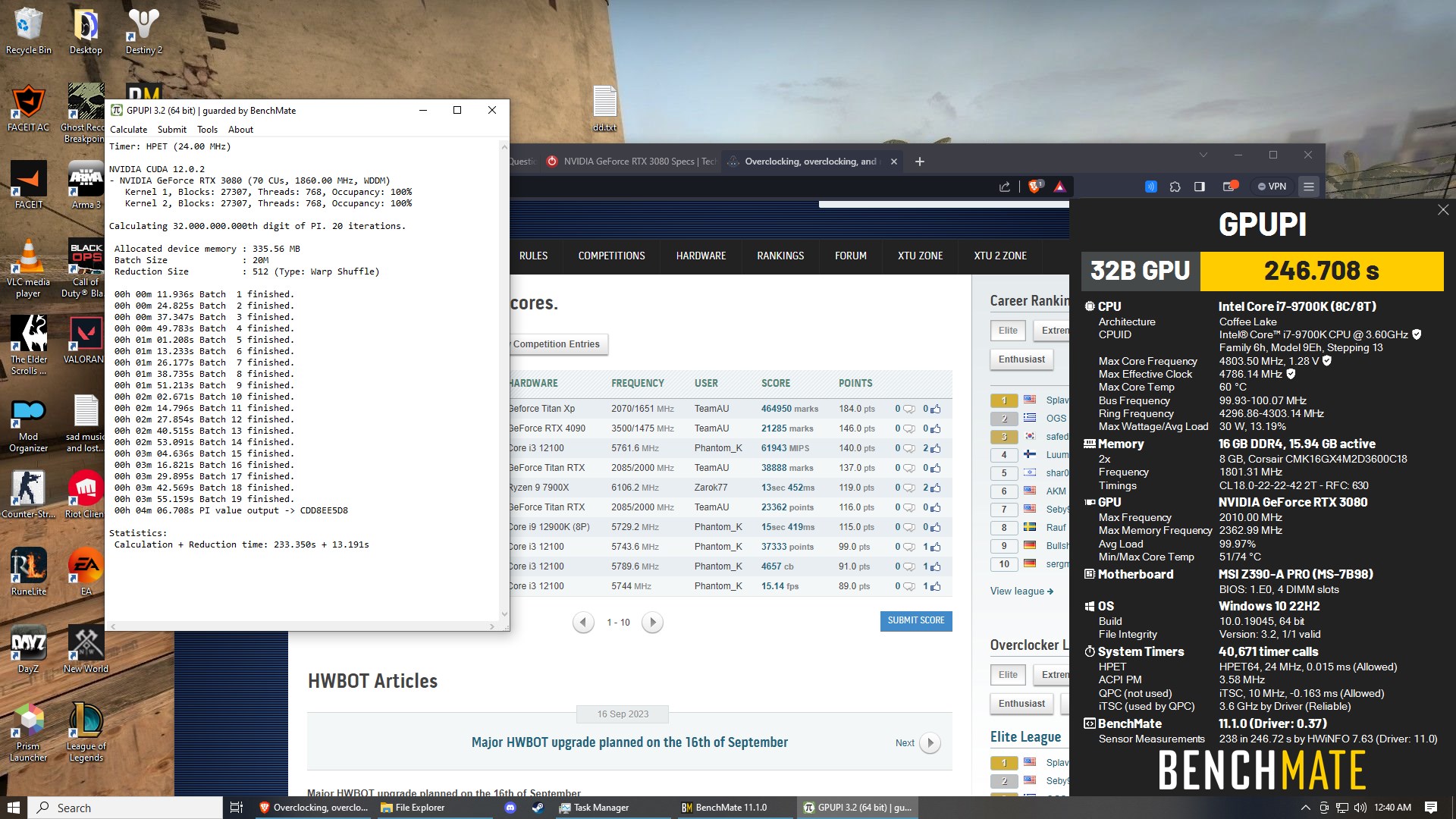The width and height of the screenshot is (1456, 819).
Task: Close the Overclocking browser tab
Action: click(893, 162)
